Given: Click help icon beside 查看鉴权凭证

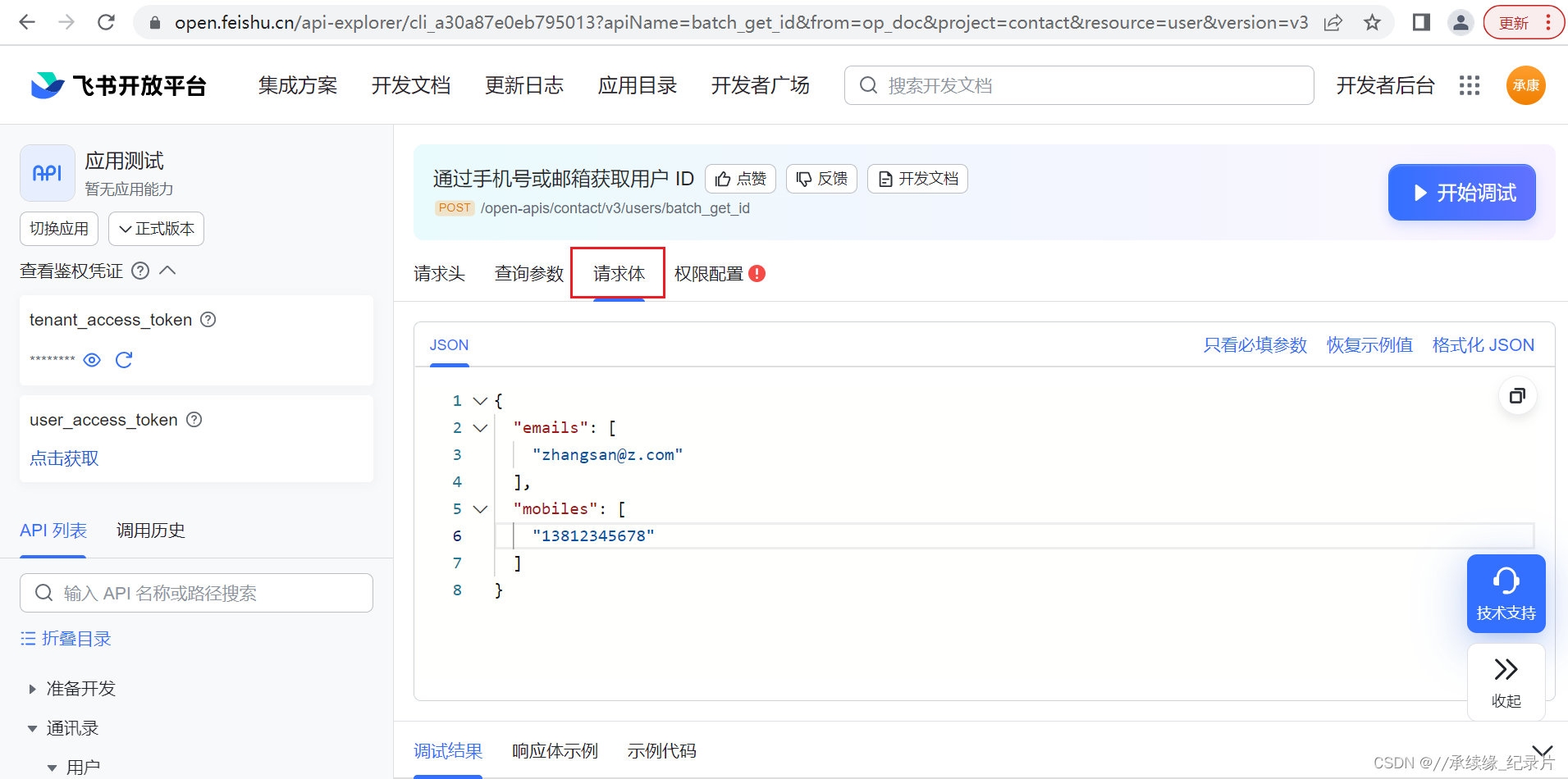Looking at the screenshot, I should (x=140, y=271).
